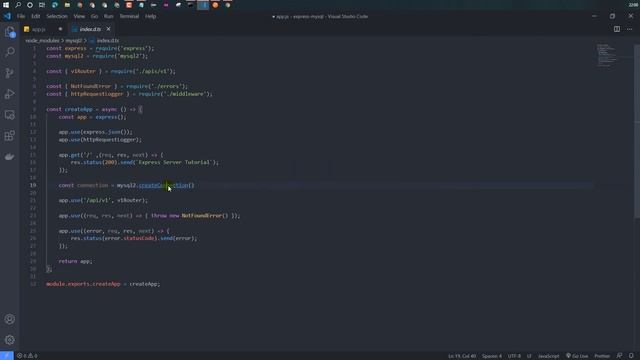The height and width of the screenshot is (360, 640).
Task: Open the File menu
Action: pos(21,16)
